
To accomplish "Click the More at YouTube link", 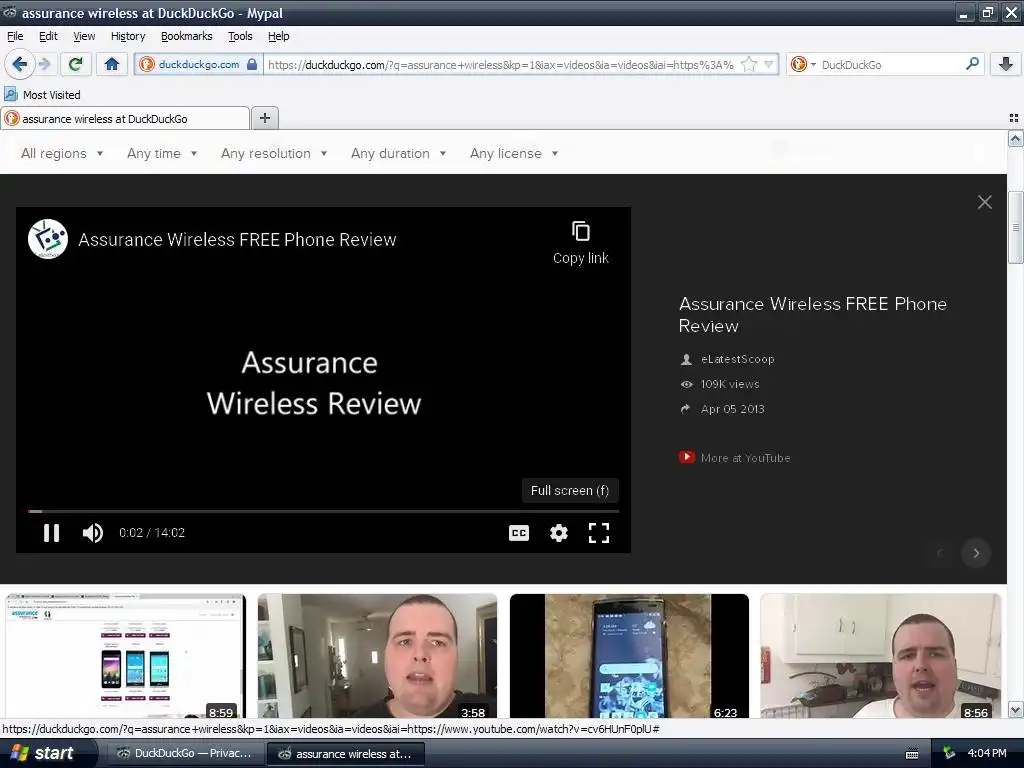I will [x=745, y=458].
